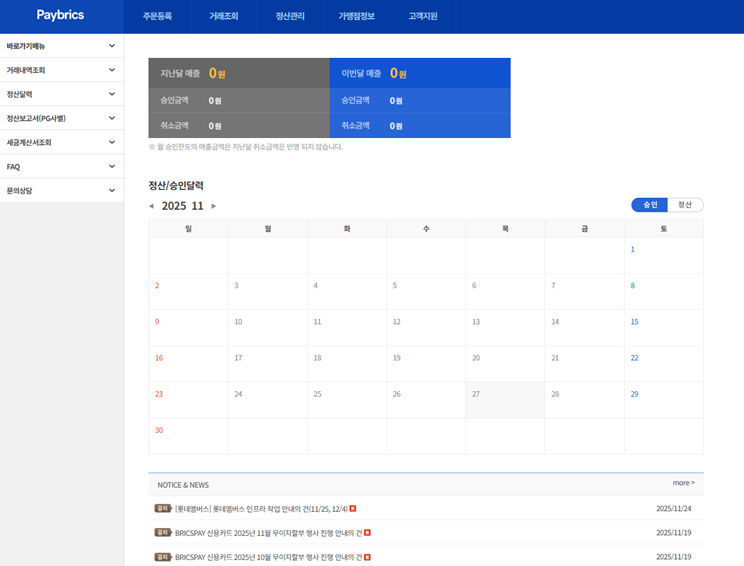Viewport: 744px width, 566px height.
Task: Click more link in Notice & News
Action: tap(683, 483)
